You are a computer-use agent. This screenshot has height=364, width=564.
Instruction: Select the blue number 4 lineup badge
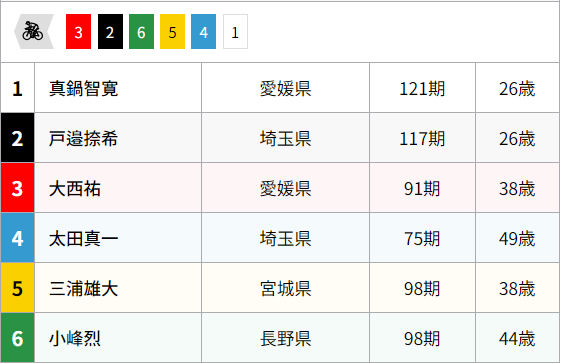[x=204, y=32]
